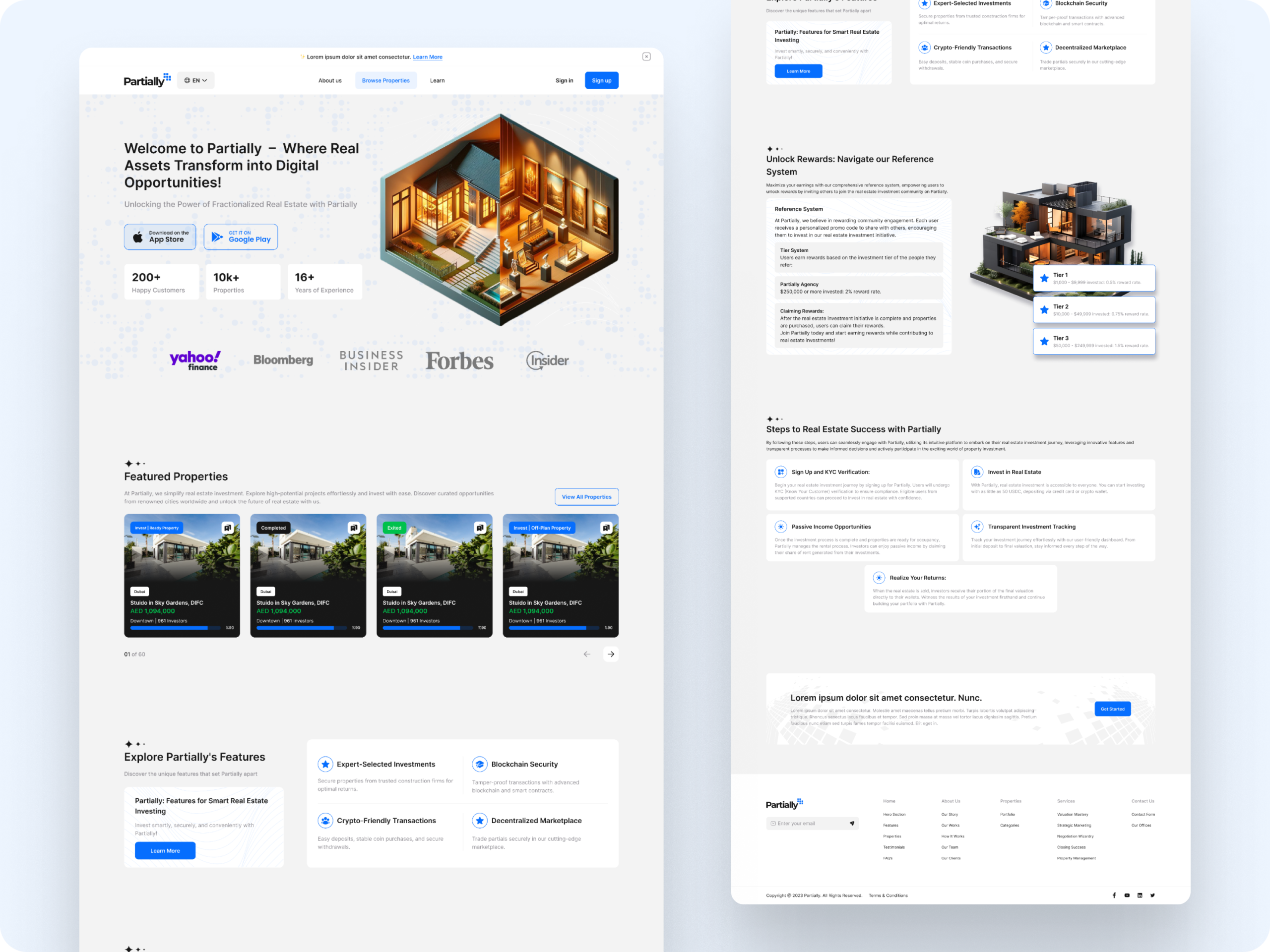
Task: Submit email with the paper plane icon
Action: [852, 824]
